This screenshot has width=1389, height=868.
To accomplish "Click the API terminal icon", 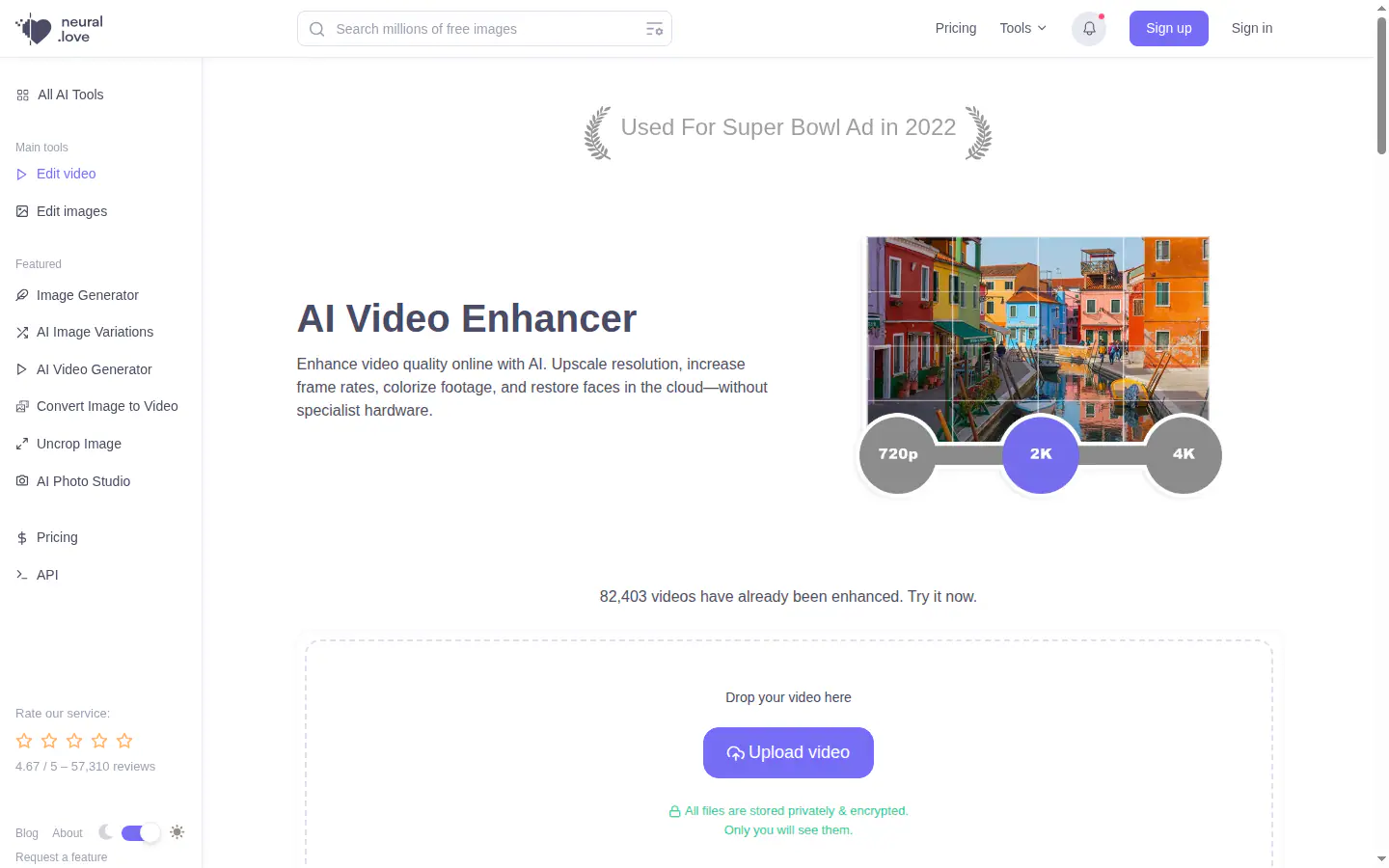I will pyautogui.click(x=22, y=575).
